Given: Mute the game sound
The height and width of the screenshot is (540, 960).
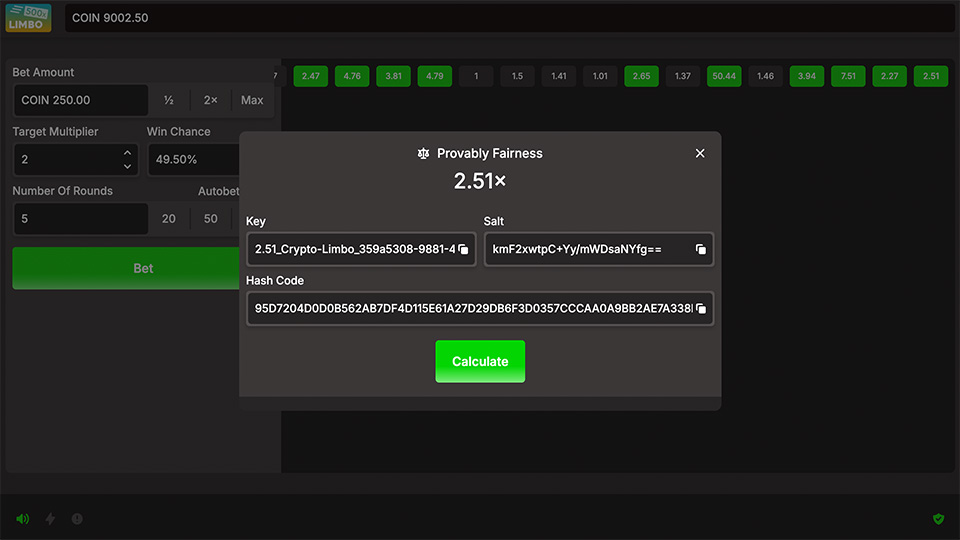Looking at the screenshot, I should click(23, 519).
